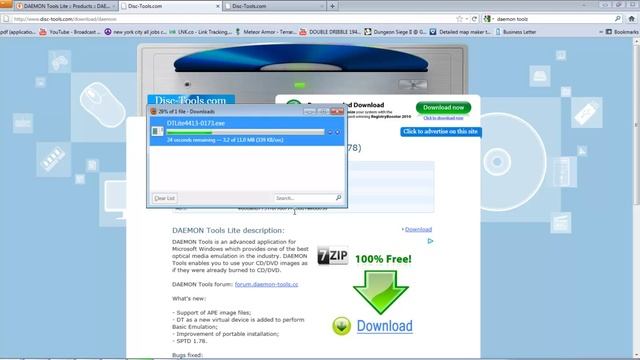Click the page icon in the address bar
640x360 pixels.
pos(6,19)
